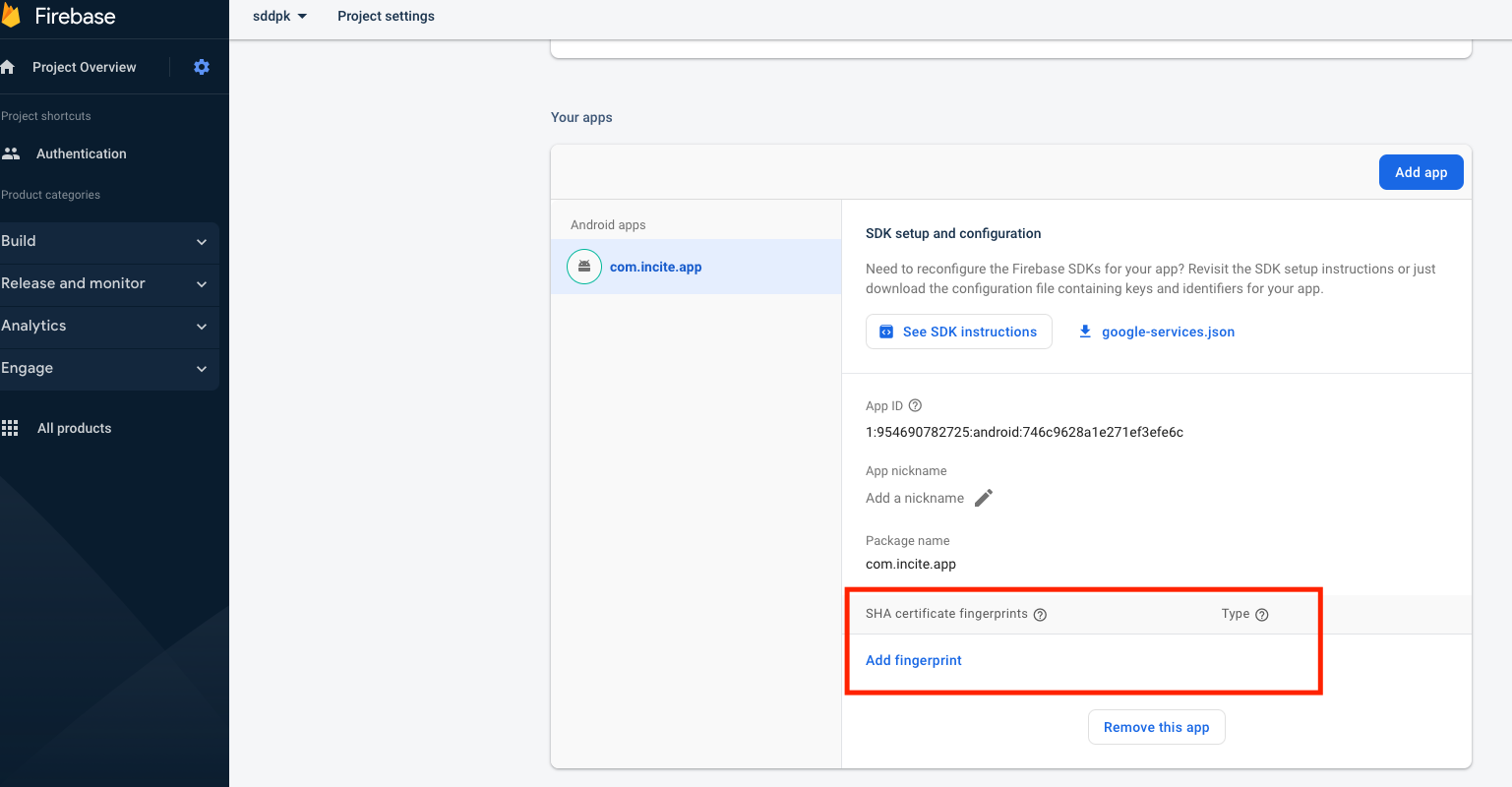Click Remove this app button
Viewport: 1512px width, 787px height.
1156,727
